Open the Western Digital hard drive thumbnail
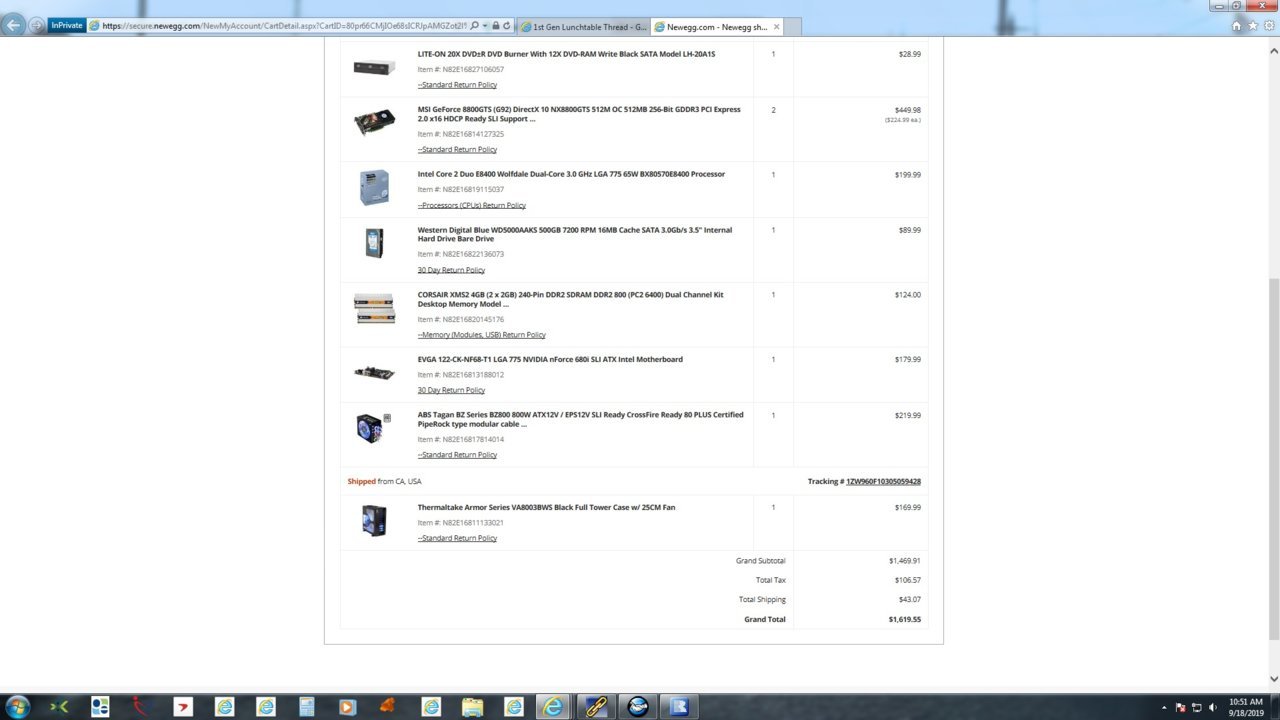This screenshot has width=1280, height=720. [374, 243]
